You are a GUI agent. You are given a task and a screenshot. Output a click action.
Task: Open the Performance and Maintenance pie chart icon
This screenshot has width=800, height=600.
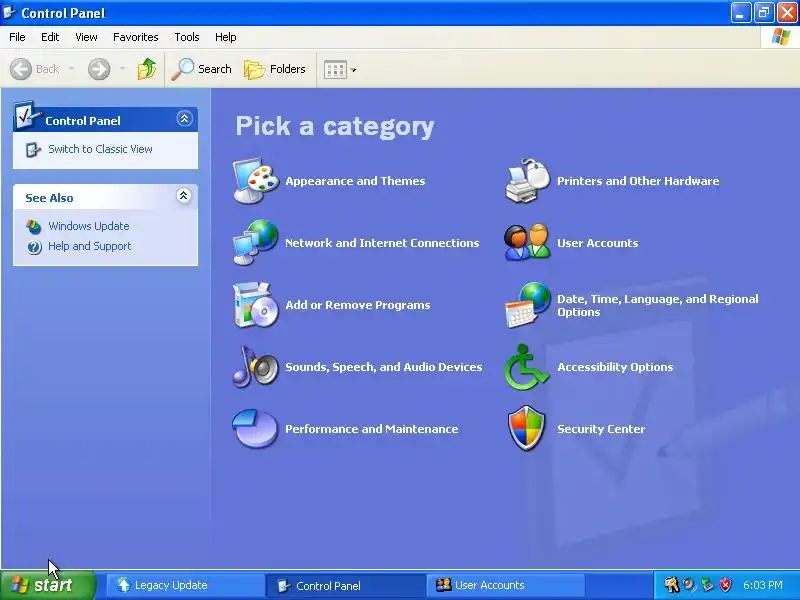pyautogui.click(x=256, y=429)
